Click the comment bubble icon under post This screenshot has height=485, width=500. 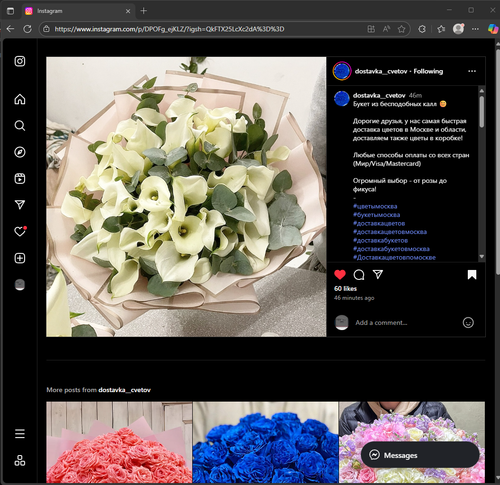[359, 275]
